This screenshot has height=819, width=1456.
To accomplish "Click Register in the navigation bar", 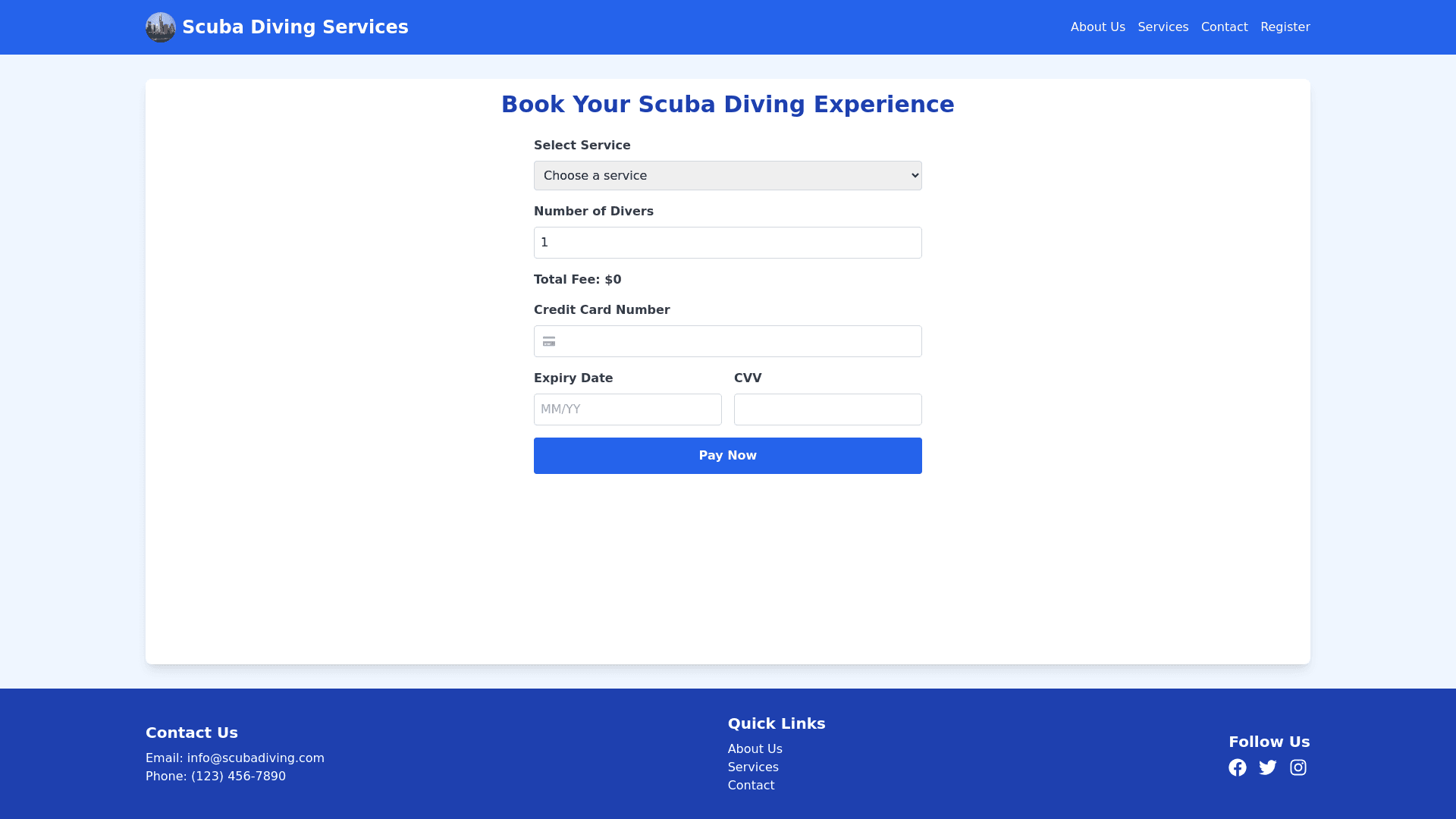I will tap(1285, 27).
